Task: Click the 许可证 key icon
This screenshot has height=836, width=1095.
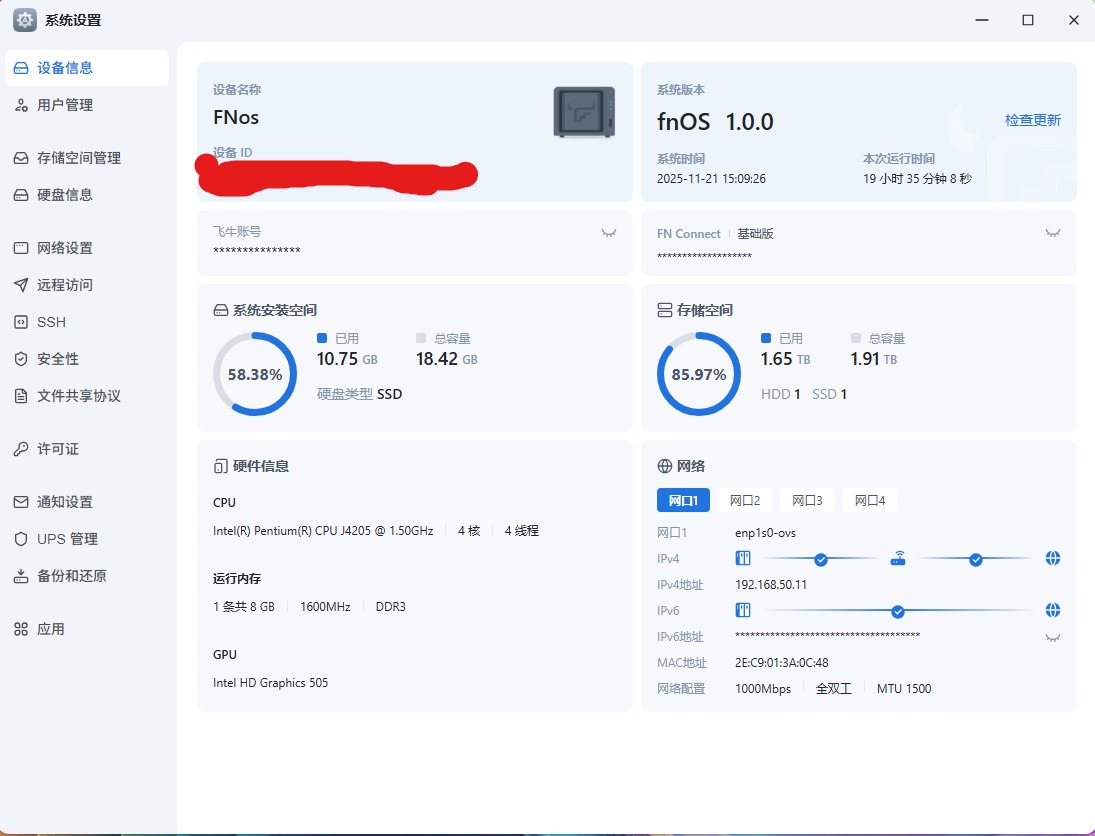Action: coord(21,449)
